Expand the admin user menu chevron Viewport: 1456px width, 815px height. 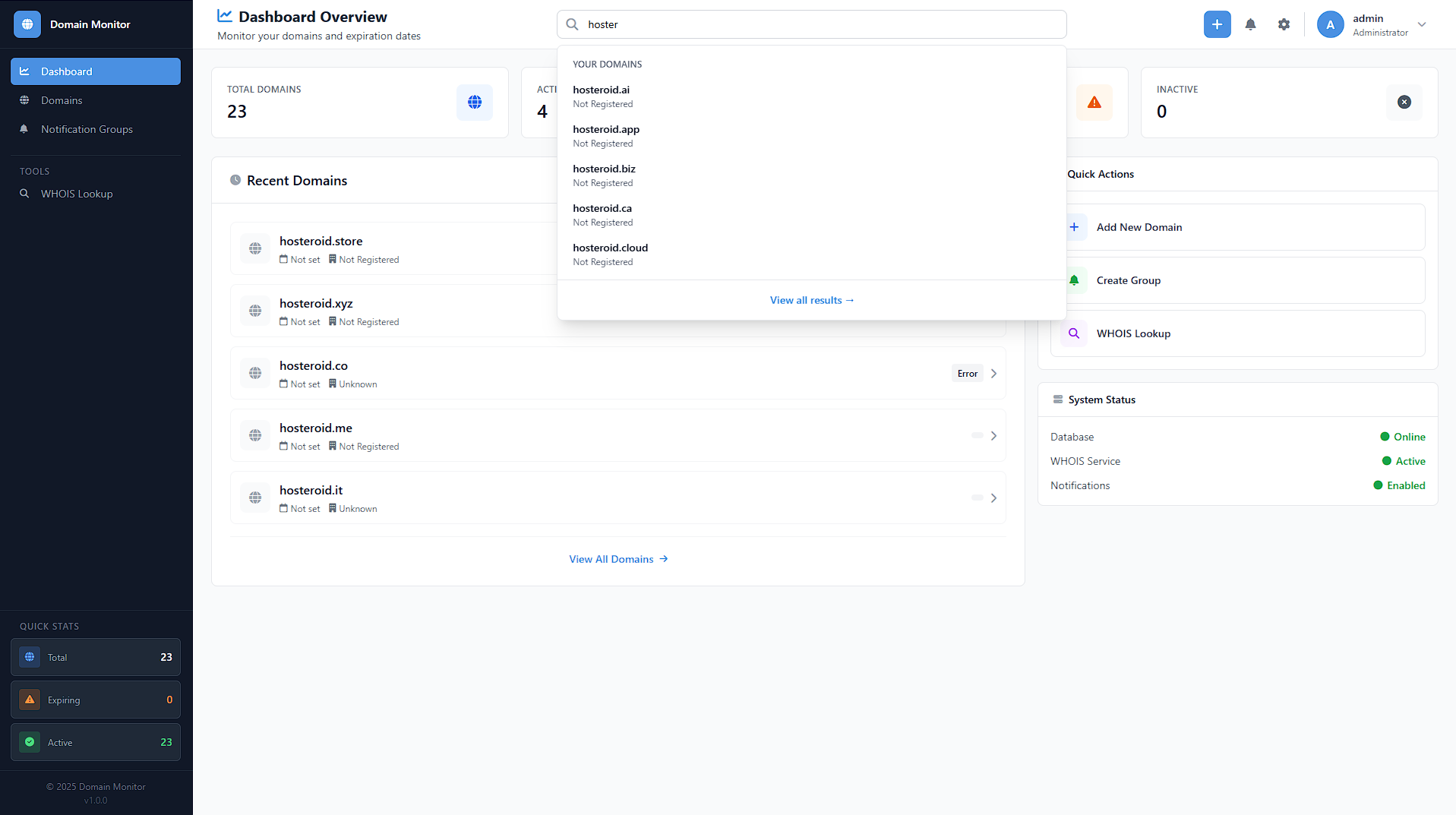pyautogui.click(x=1422, y=24)
